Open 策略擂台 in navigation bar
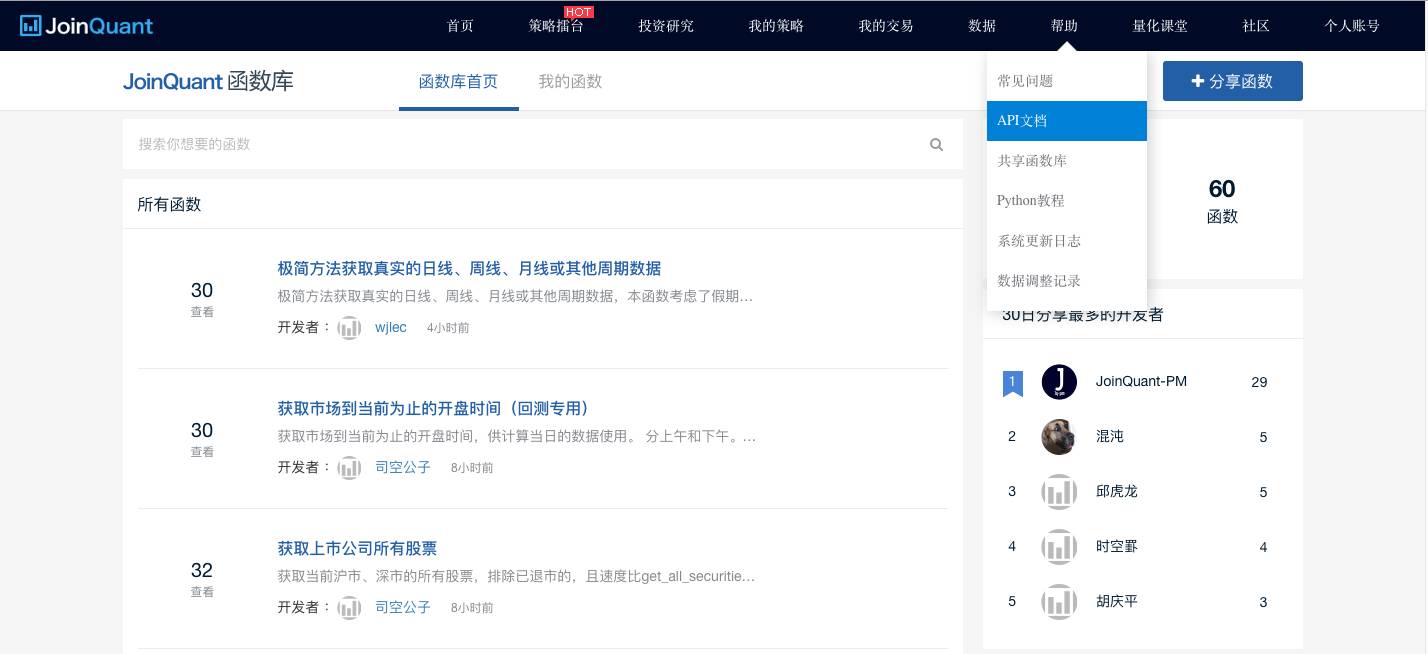This screenshot has width=1428, height=654. click(x=556, y=26)
